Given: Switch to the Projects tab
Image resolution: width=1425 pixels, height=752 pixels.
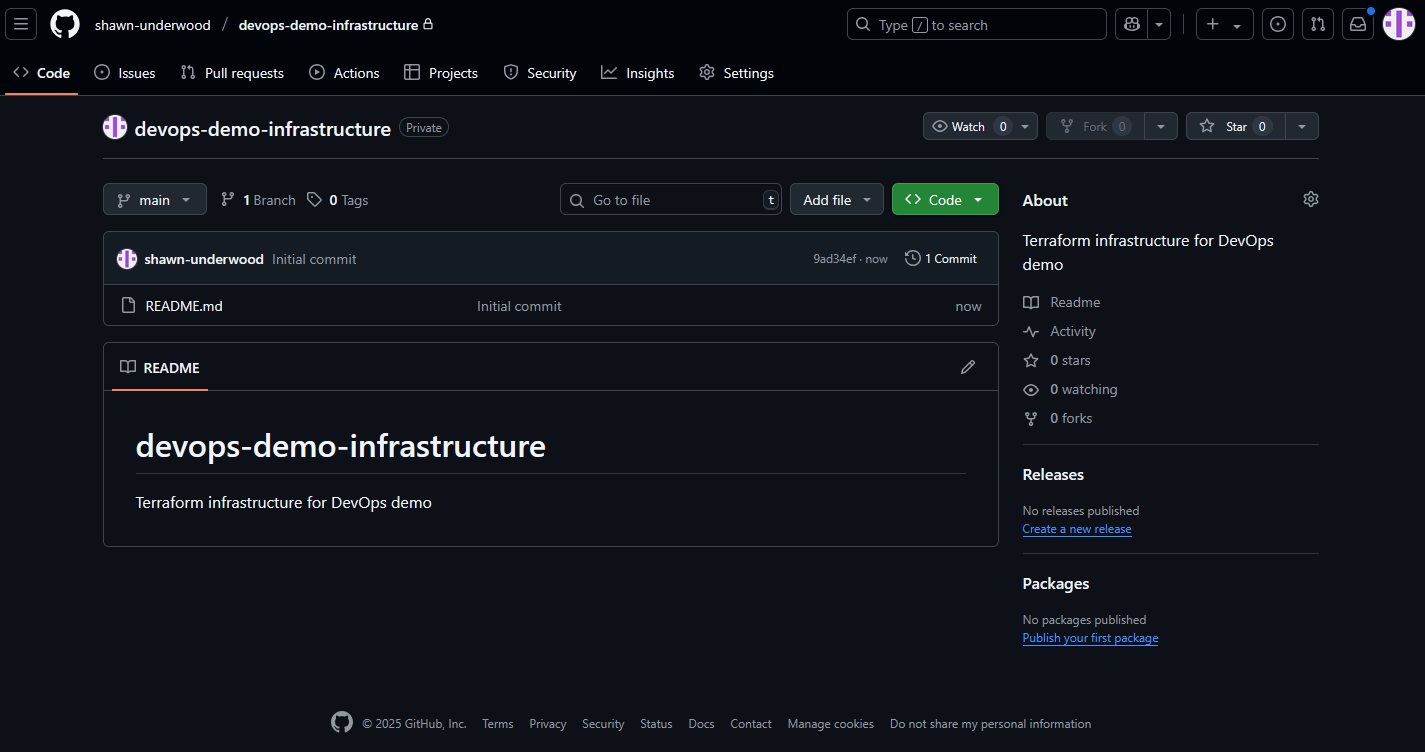Looking at the screenshot, I should (441, 73).
